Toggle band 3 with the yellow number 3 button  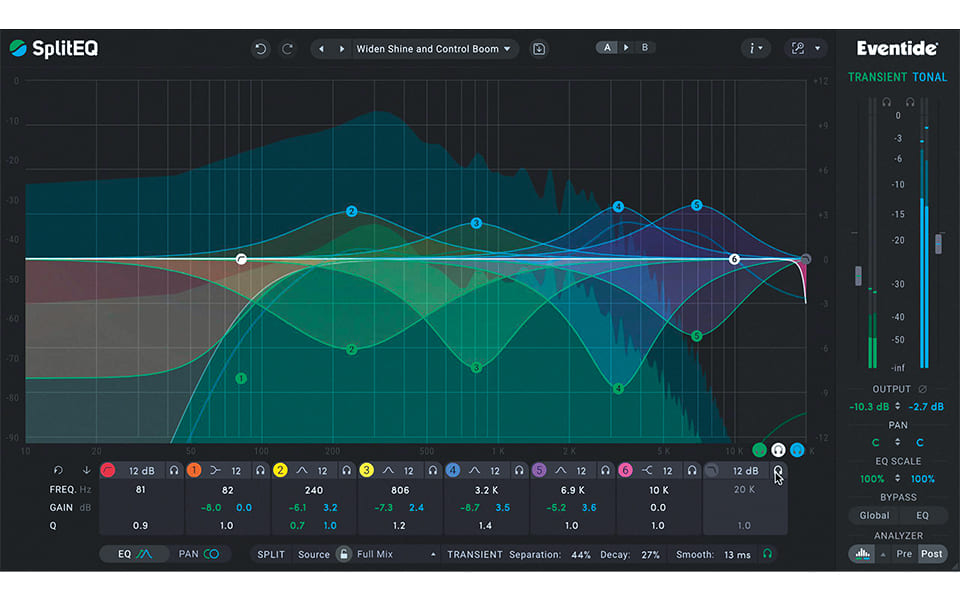pyautogui.click(x=367, y=470)
